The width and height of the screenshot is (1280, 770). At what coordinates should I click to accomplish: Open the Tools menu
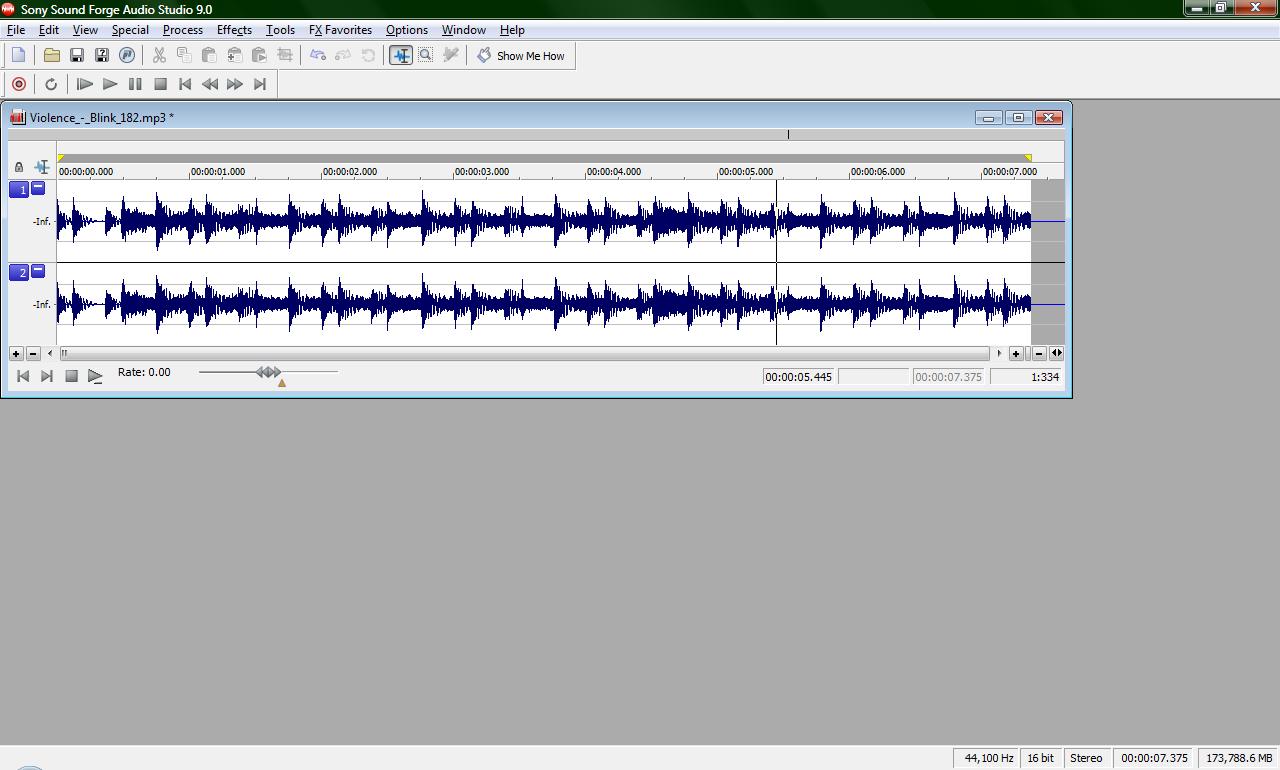(x=280, y=30)
